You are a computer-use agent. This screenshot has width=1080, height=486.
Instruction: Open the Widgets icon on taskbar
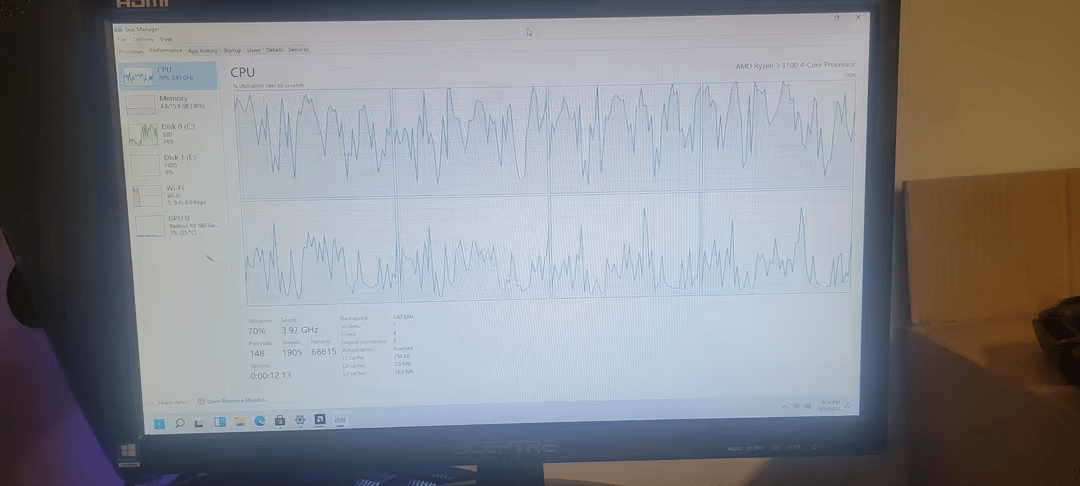(x=220, y=423)
